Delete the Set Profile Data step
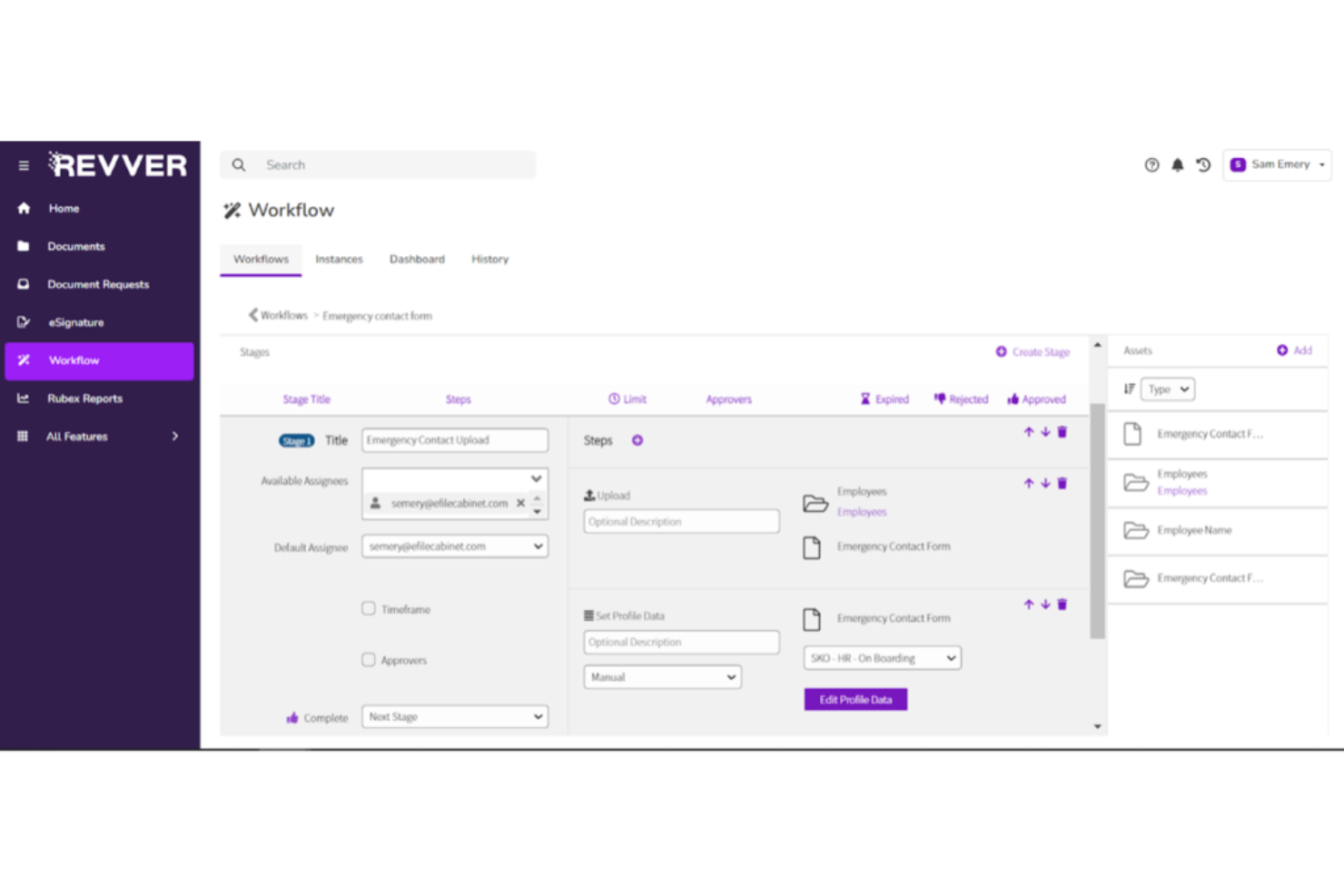 (x=1062, y=605)
